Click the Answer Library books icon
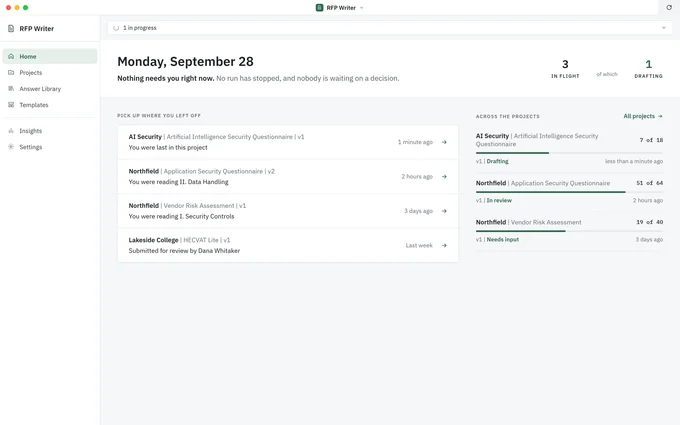The image size is (680, 425). pyautogui.click(x=11, y=88)
